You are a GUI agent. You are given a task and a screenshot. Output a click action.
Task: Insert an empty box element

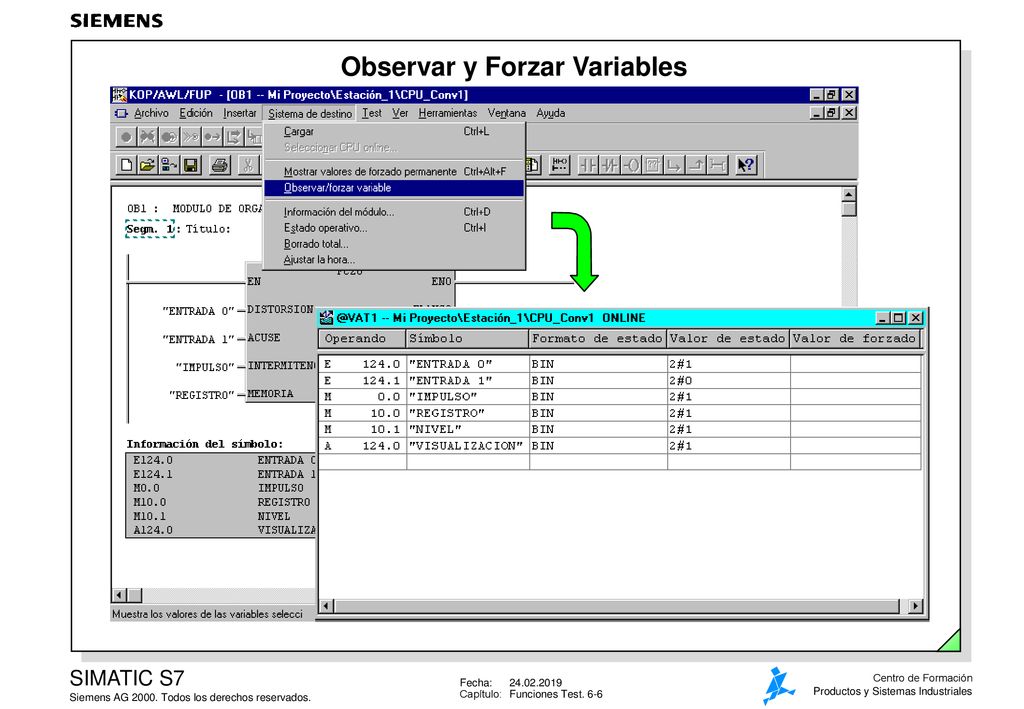click(652, 165)
